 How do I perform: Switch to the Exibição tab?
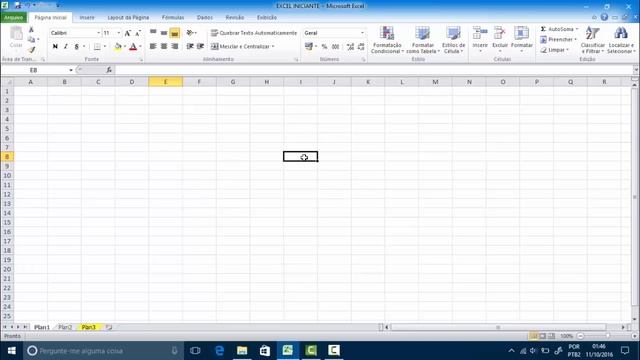(267, 18)
